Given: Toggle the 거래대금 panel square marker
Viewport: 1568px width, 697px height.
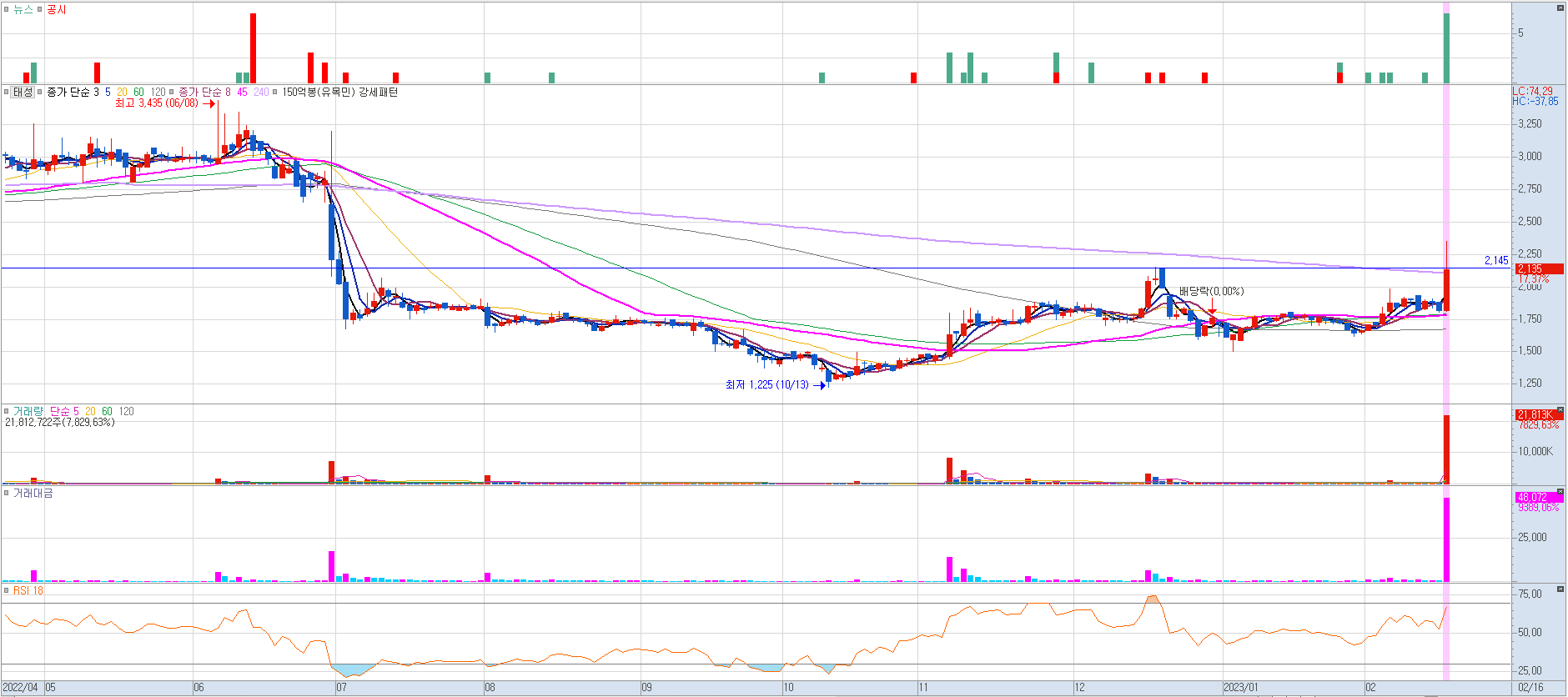Looking at the screenshot, I should coord(6,493).
